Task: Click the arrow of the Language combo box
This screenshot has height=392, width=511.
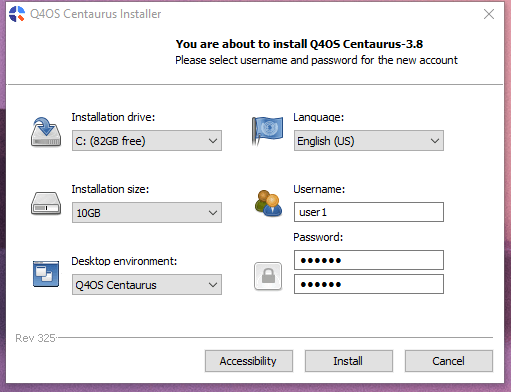Action: pyautogui.click(x=435, y=141)
